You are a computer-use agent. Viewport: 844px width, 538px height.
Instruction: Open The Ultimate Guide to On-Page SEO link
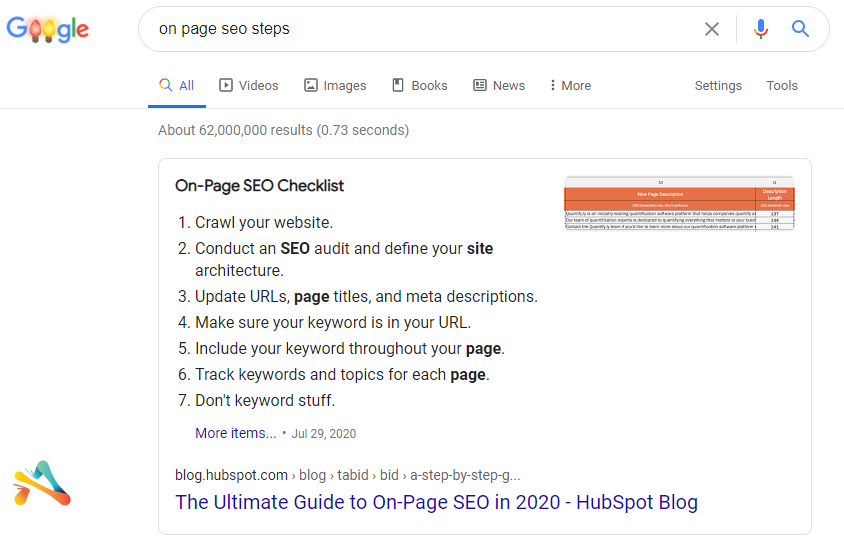[x=436, y=502]
